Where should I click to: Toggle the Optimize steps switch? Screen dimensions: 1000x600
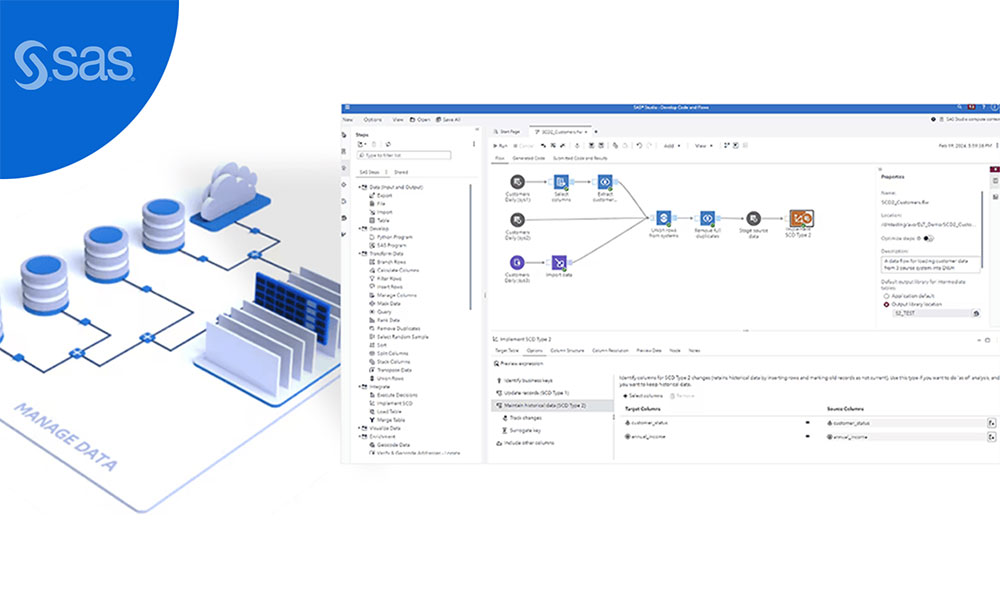pyautogui.click(x=929, y=238)
